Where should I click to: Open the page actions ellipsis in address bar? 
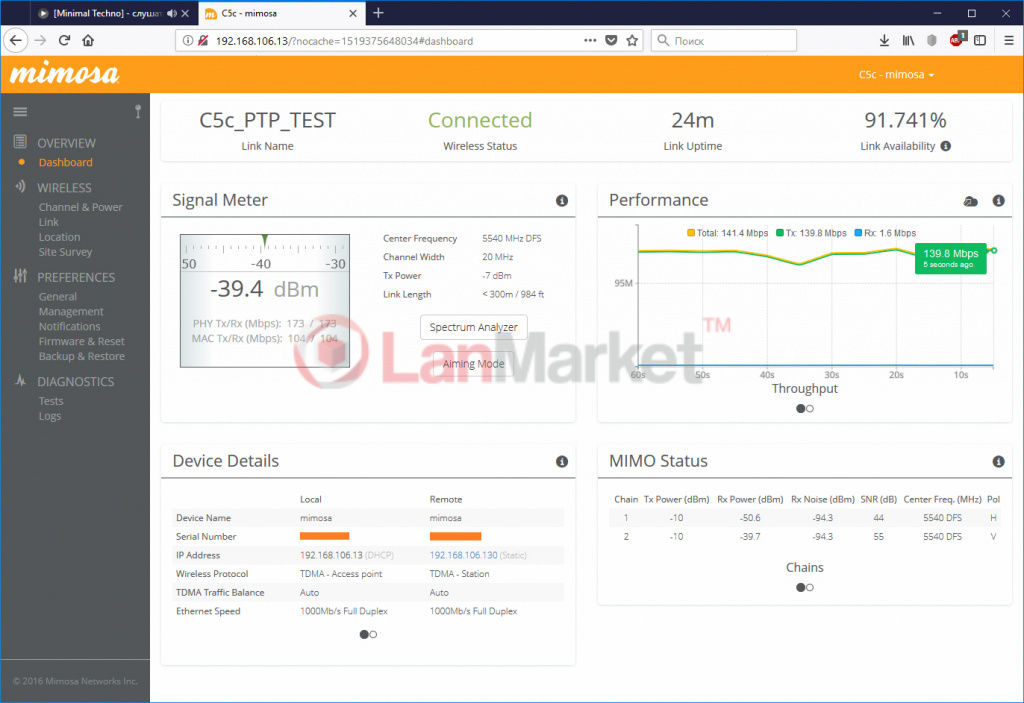(x=590, y=41)
